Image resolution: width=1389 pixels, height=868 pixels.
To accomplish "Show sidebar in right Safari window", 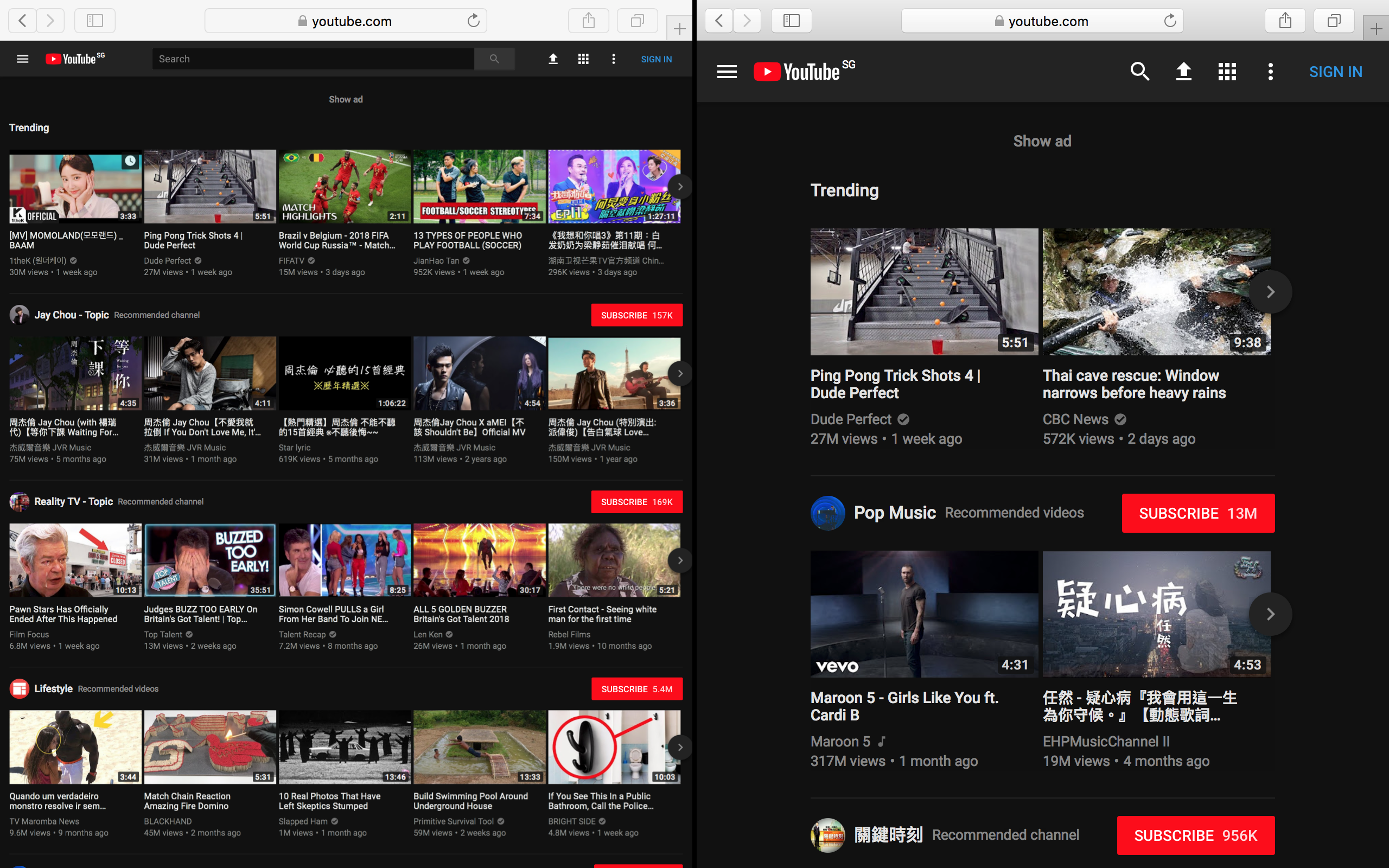I will click(x=792, y=21).
